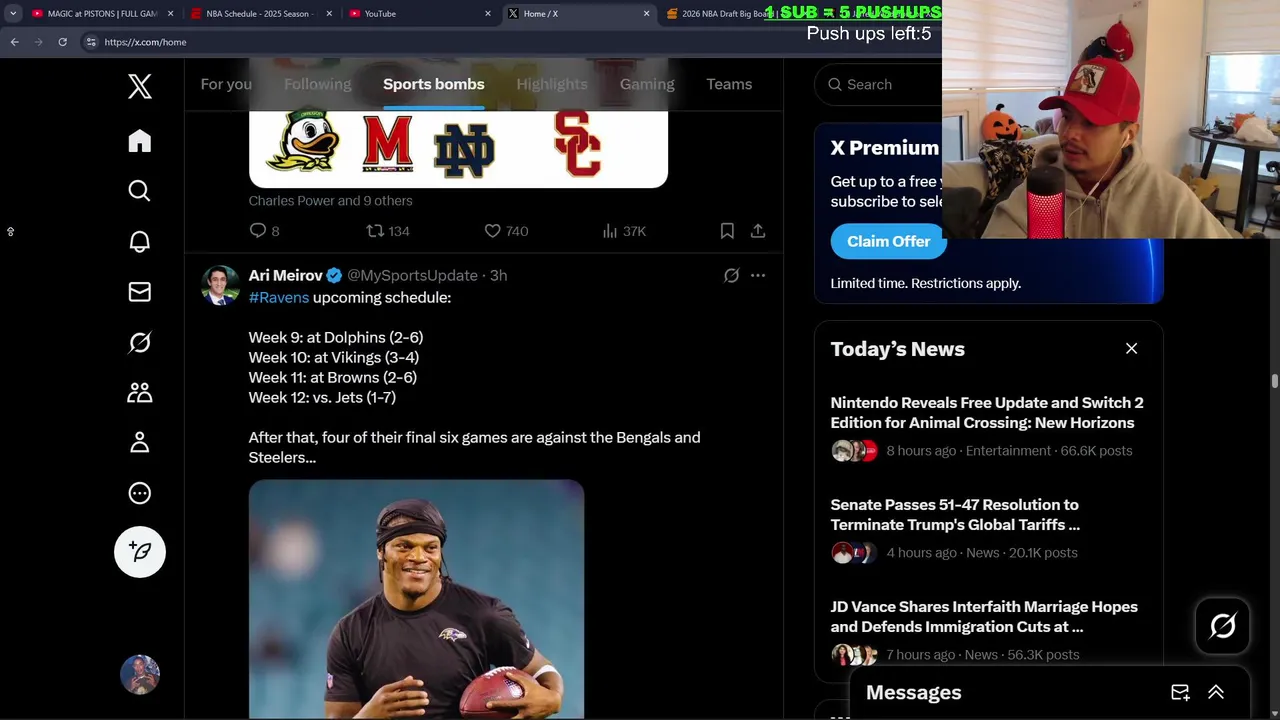Switch to For you tab
The width and height of the screenshot is (1280, 720).
point(226,84)
